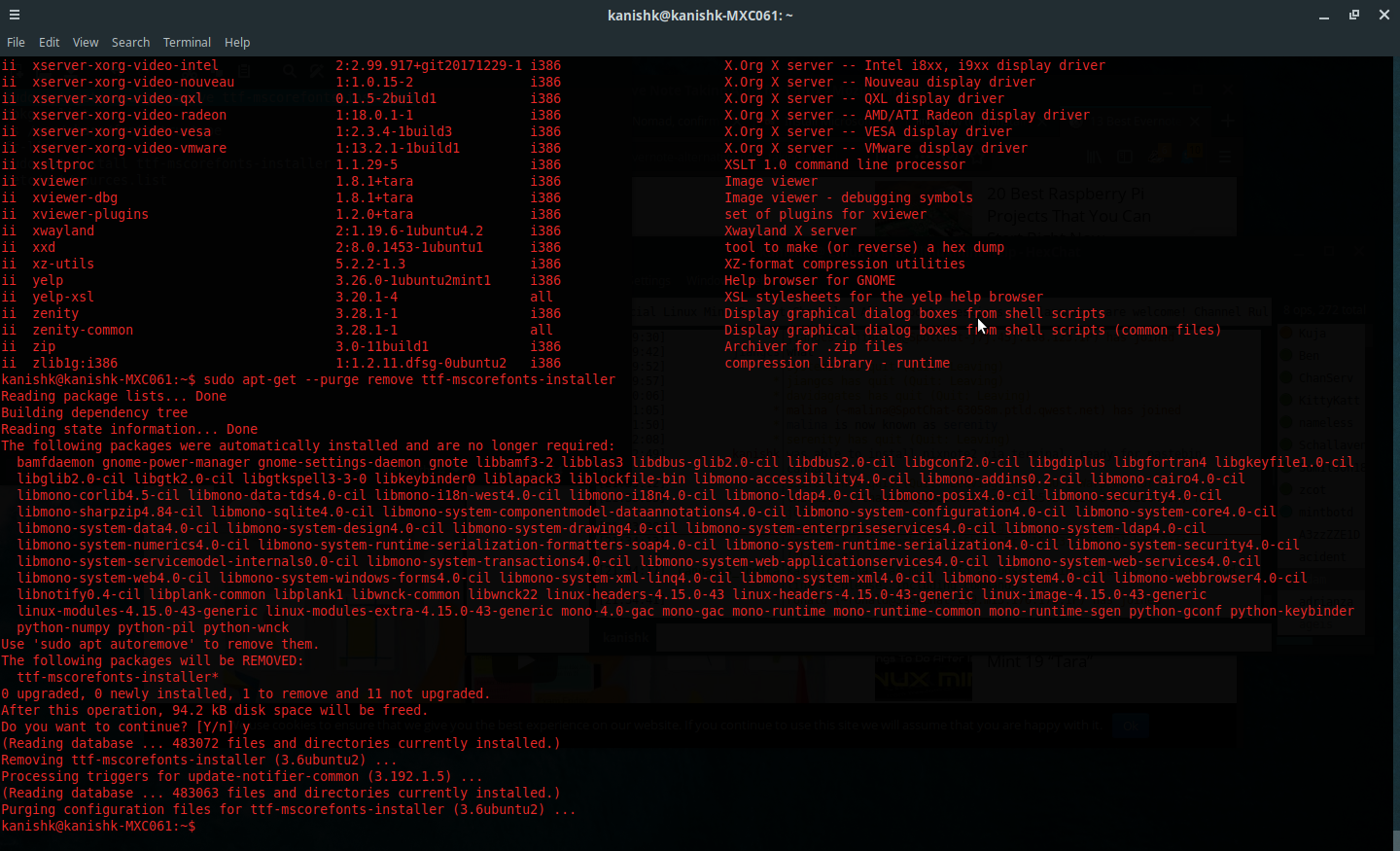Click the package name xserver-xorg-video-nouveau
This screenshot has height=851, width=1400.
pos(133,82)
